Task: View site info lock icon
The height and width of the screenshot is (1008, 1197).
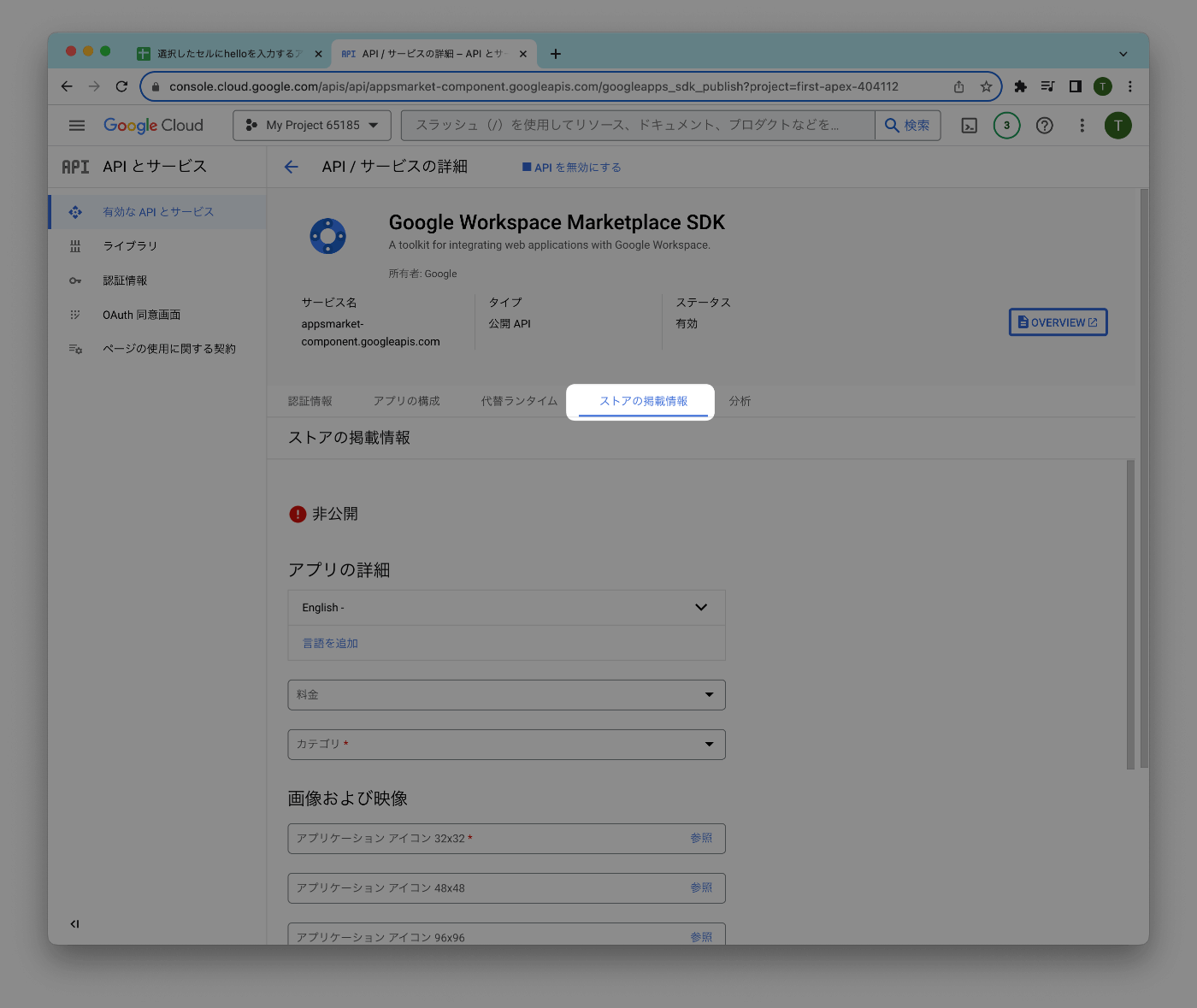Action: [155, 86]
